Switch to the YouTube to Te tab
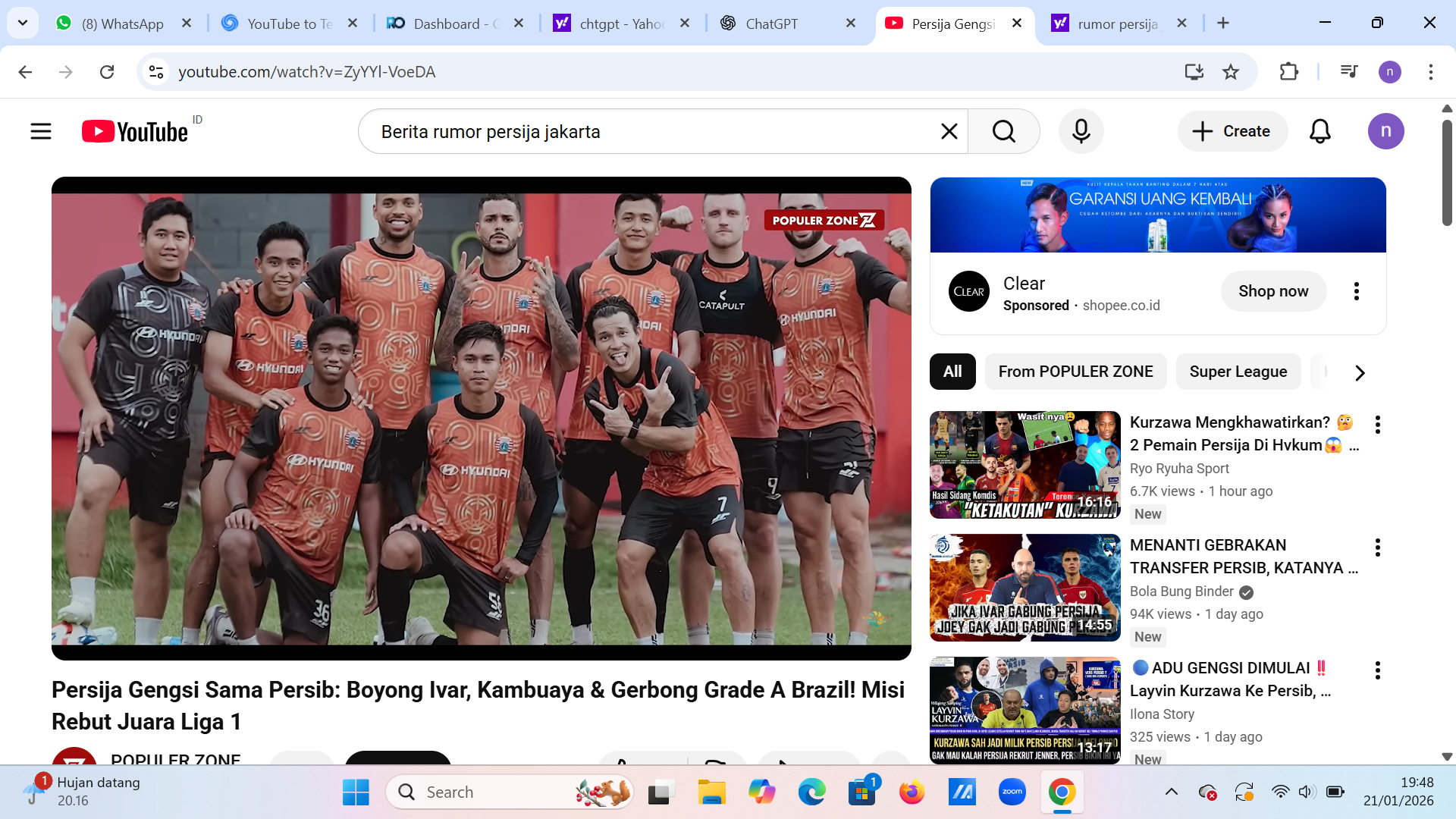Viewport: 1456px width, 819px height. [290, 24]
